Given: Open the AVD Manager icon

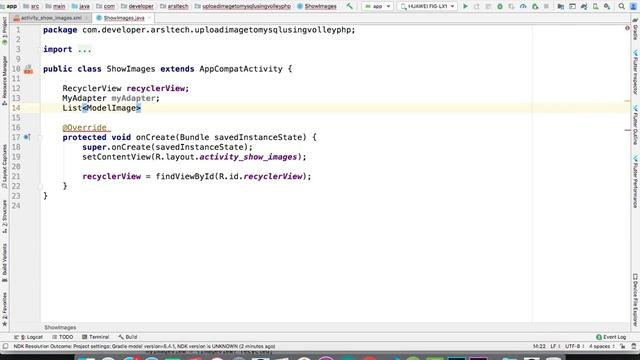Looking at the screenshot, I should [596, 6].
